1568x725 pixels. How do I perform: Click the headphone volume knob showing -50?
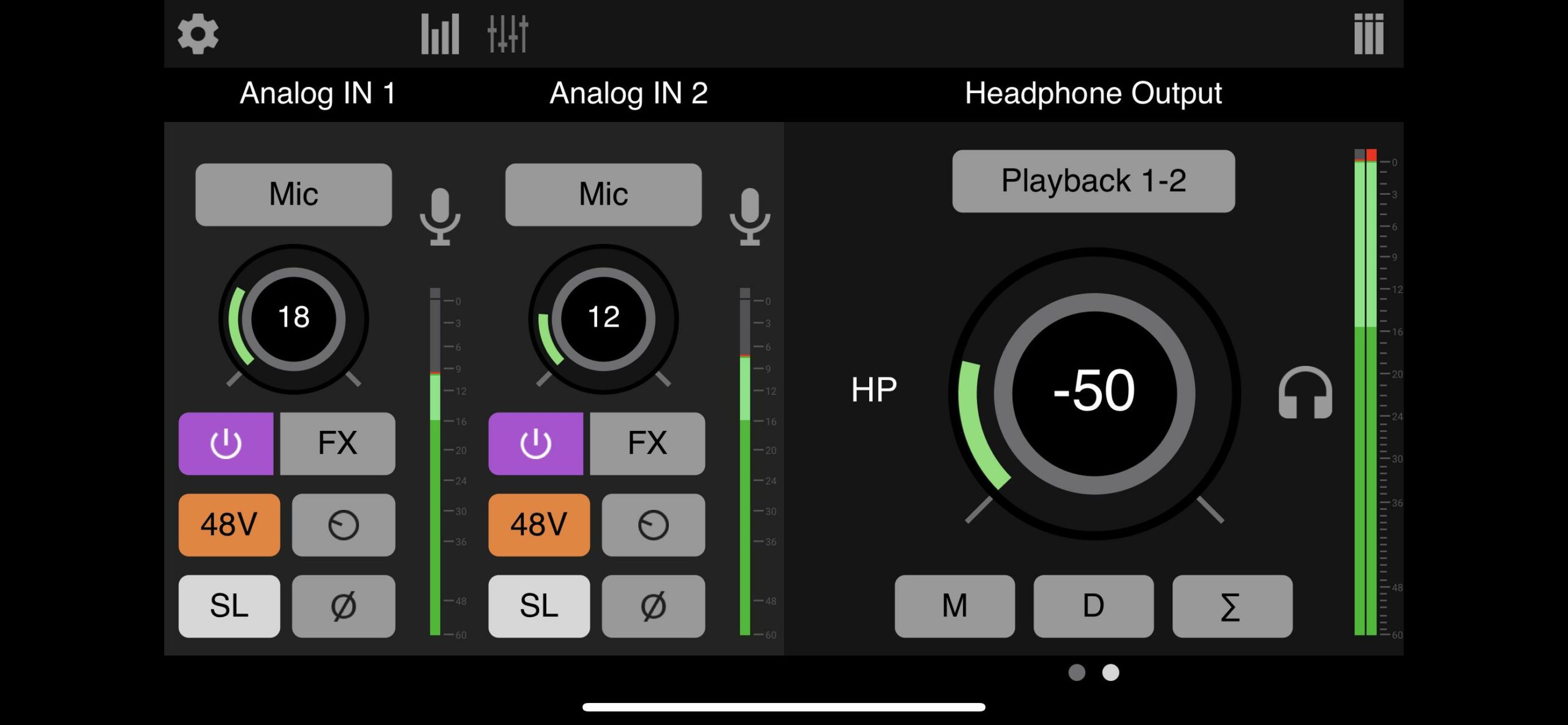[x=1094, y=392]
